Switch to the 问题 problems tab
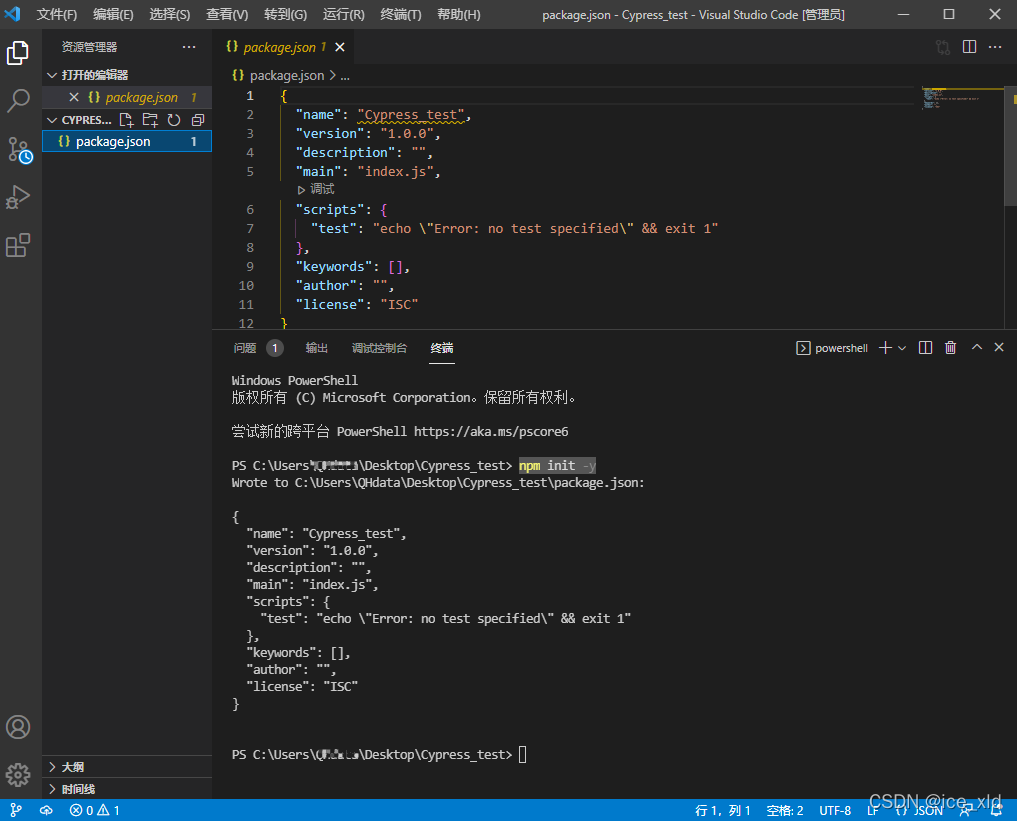The height and width of the screenshot is (821, 1017). 245,348
